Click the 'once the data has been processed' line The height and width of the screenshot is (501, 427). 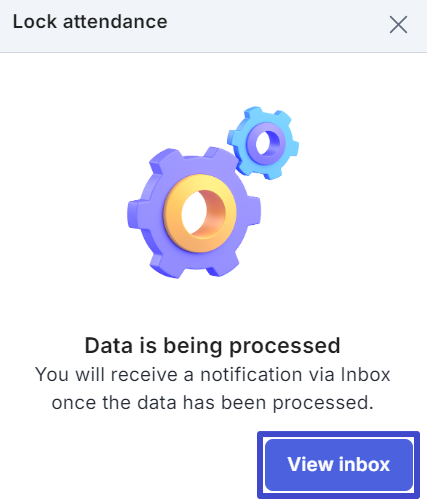pyautogui.click(x=213, y=403)
